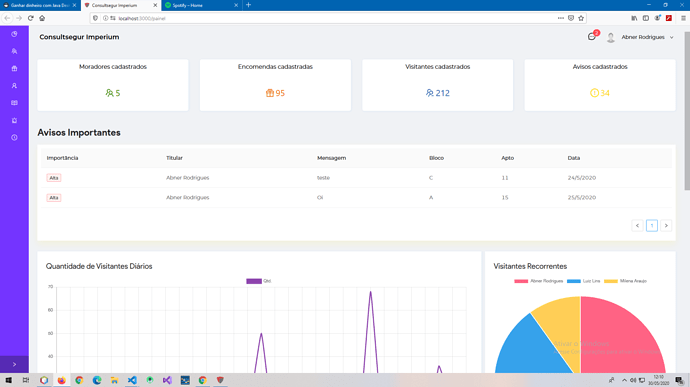Toggle the Milena Araujo yellow legend item
This screenshot has height=387, width=690.
pyautogui.click(x=625, y=281)
